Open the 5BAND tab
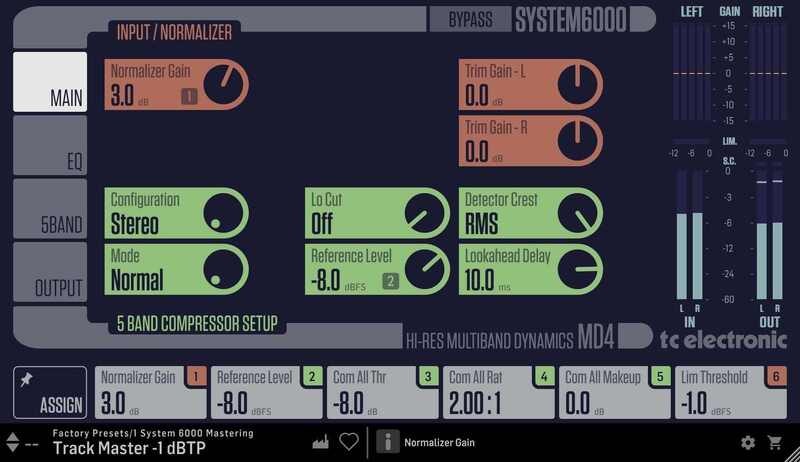The height and width of the screenshot is (462, 800). click(x=50, y=209)
